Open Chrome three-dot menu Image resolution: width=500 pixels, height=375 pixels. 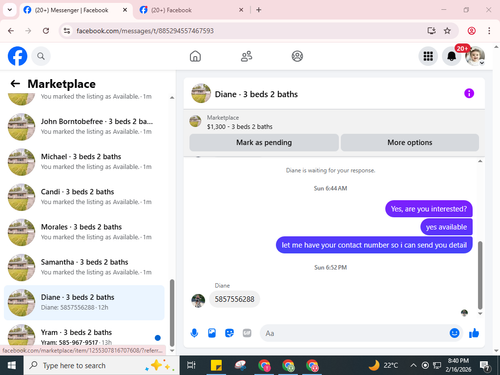coord(489,31)
